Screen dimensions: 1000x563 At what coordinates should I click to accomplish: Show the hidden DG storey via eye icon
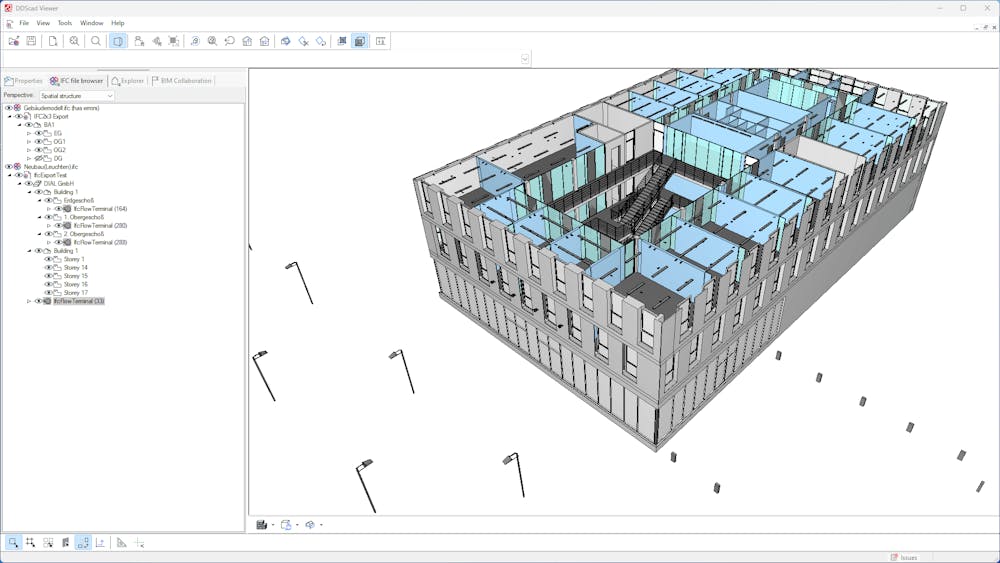[38, 158]
